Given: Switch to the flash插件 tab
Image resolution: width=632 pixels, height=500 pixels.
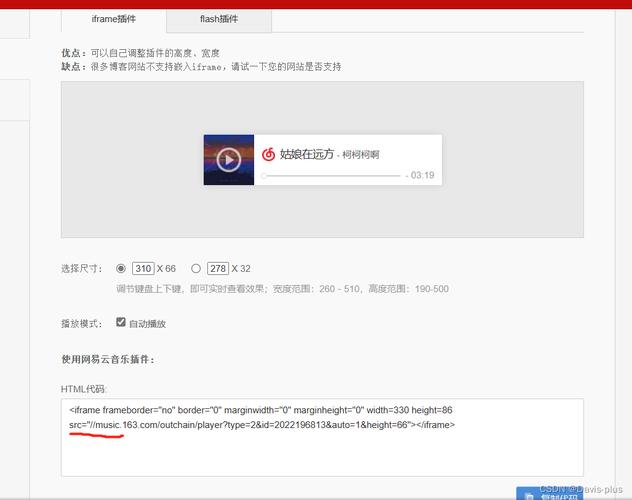Looking at the screenshot, I should [219, 19].
